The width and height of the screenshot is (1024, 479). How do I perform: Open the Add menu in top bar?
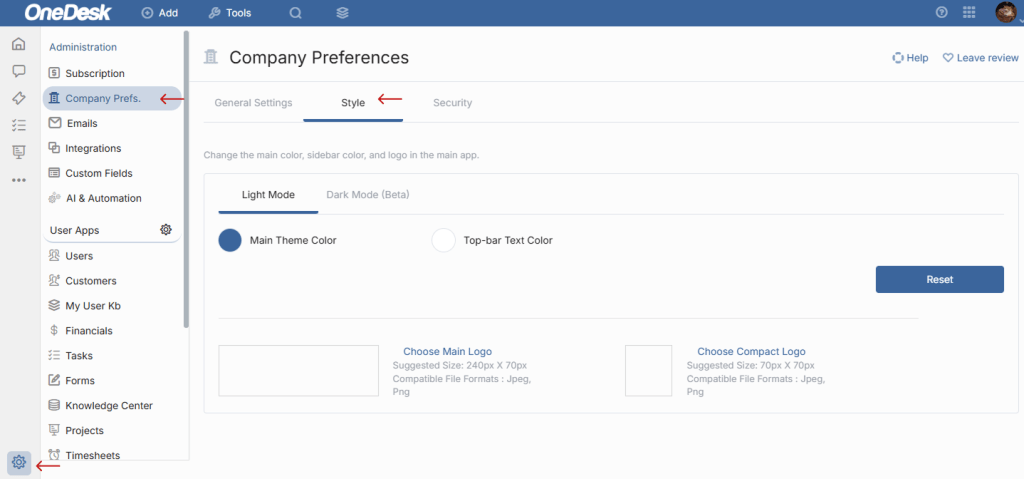tap(160, 13)
